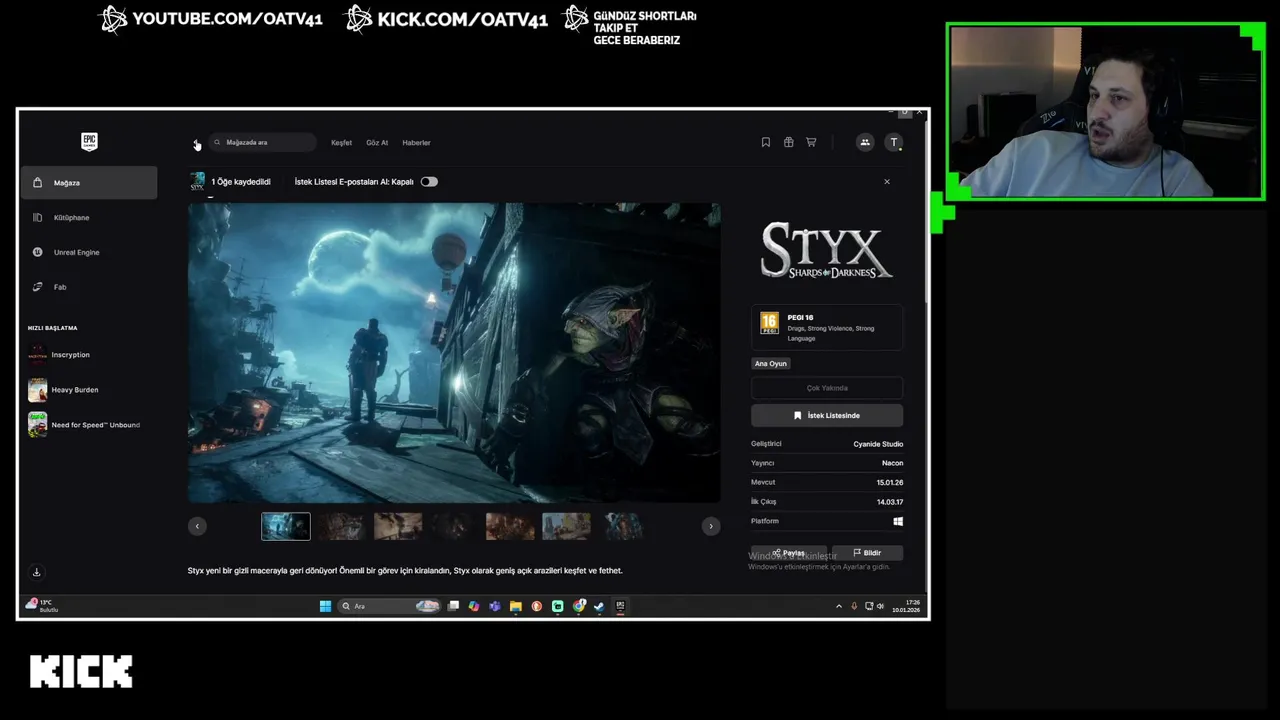The image size is (1280, 720).
Task: Open the shopping cart icon
Action: coord(811,142)
